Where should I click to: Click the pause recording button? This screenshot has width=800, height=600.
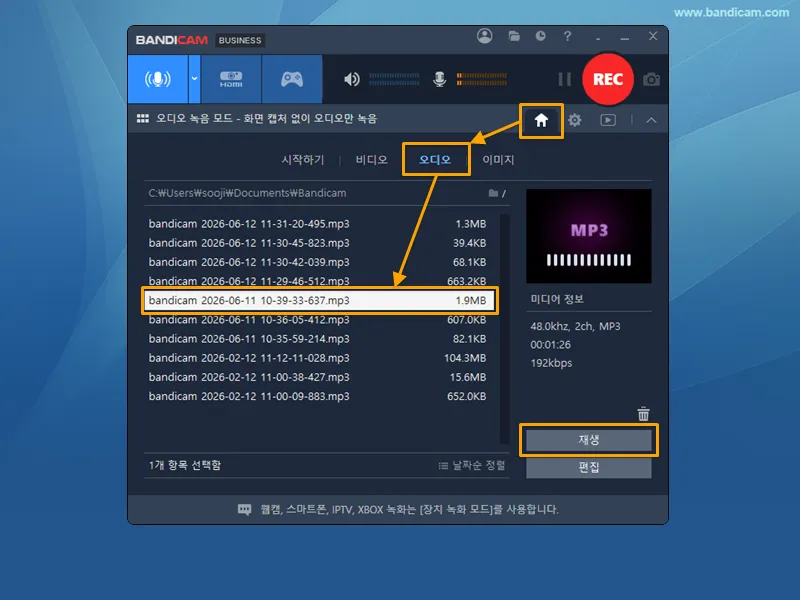[x=564, y=79]
